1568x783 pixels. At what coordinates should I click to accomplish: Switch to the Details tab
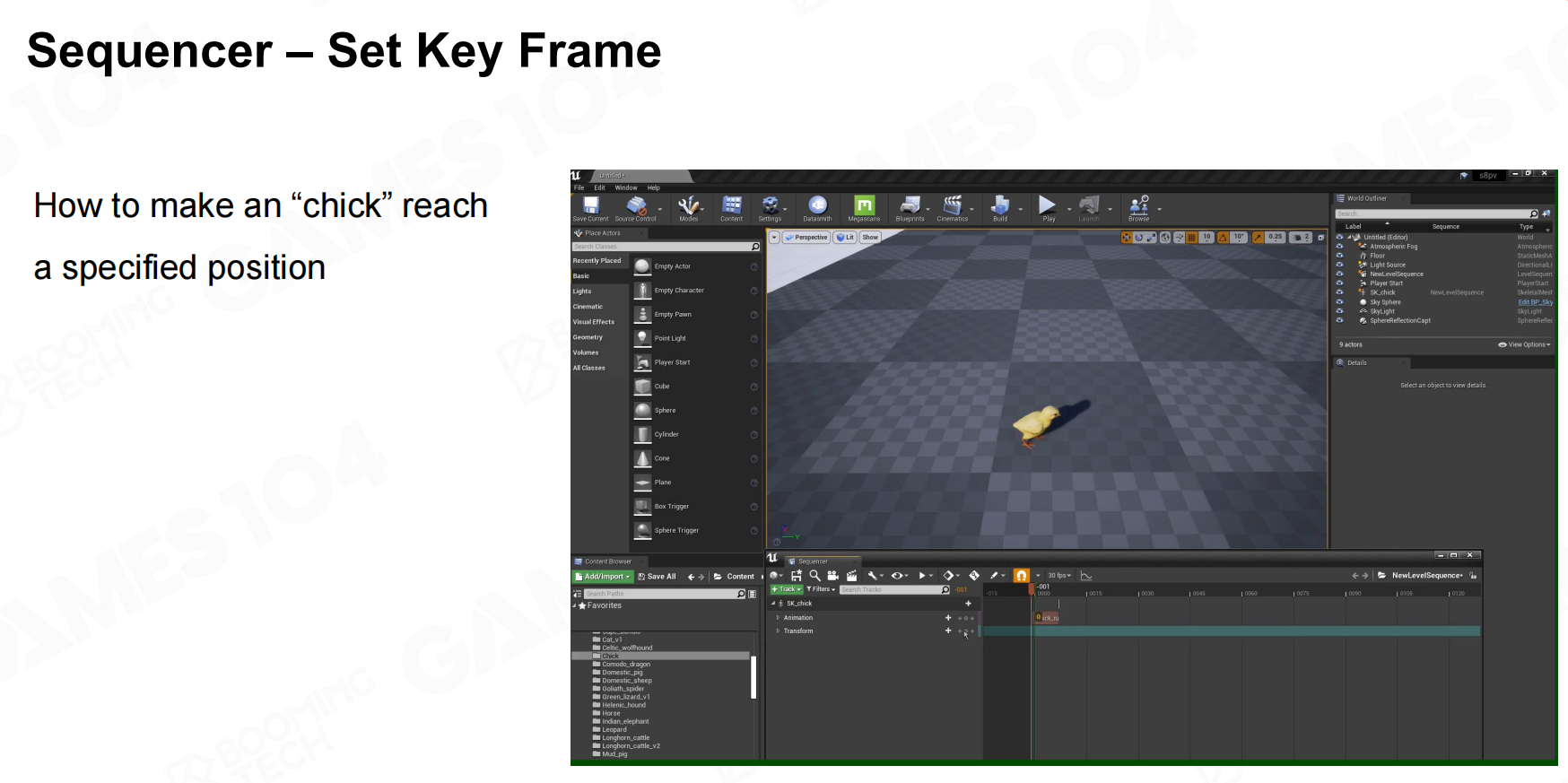(1356, 362)
